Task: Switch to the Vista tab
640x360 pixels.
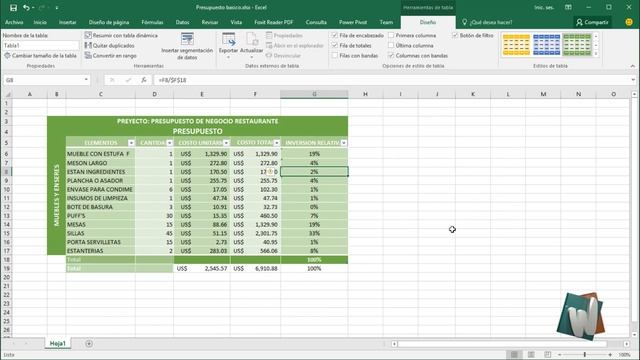Action: pyautogui.click(x=236, y=22)
